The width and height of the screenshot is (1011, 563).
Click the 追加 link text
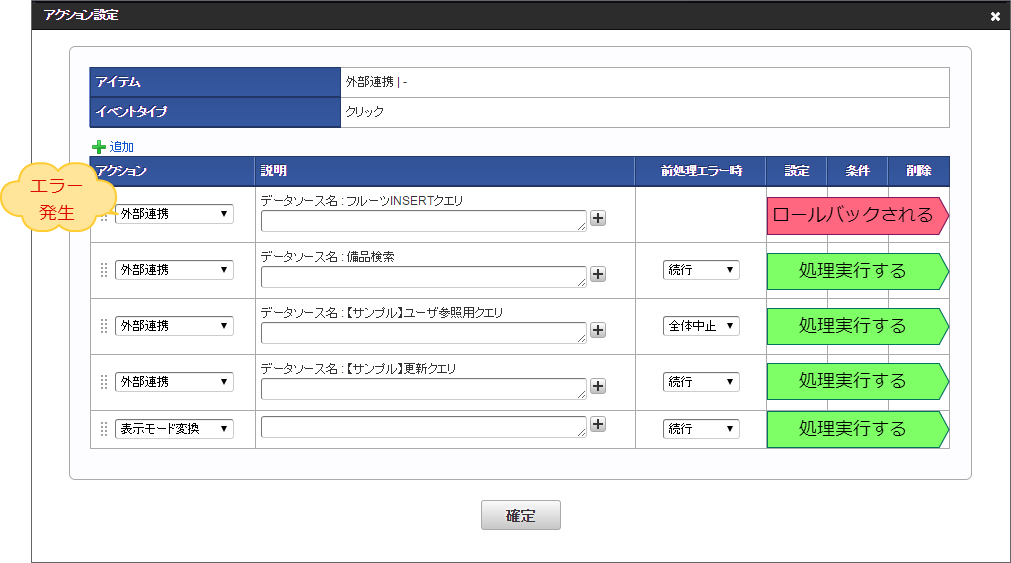pyautogui.click(x=121, y=147)
